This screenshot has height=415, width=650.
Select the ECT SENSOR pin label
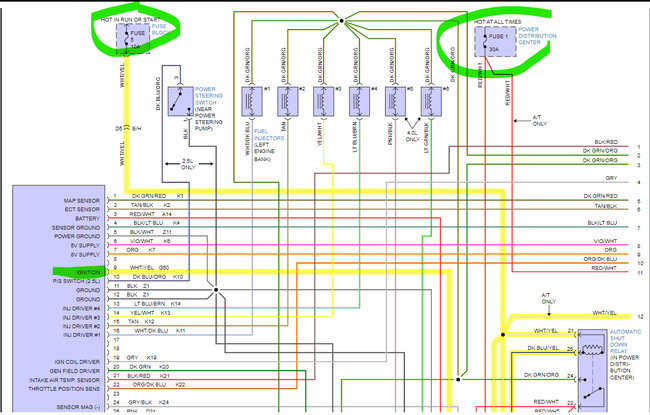(x=82, y=209)
